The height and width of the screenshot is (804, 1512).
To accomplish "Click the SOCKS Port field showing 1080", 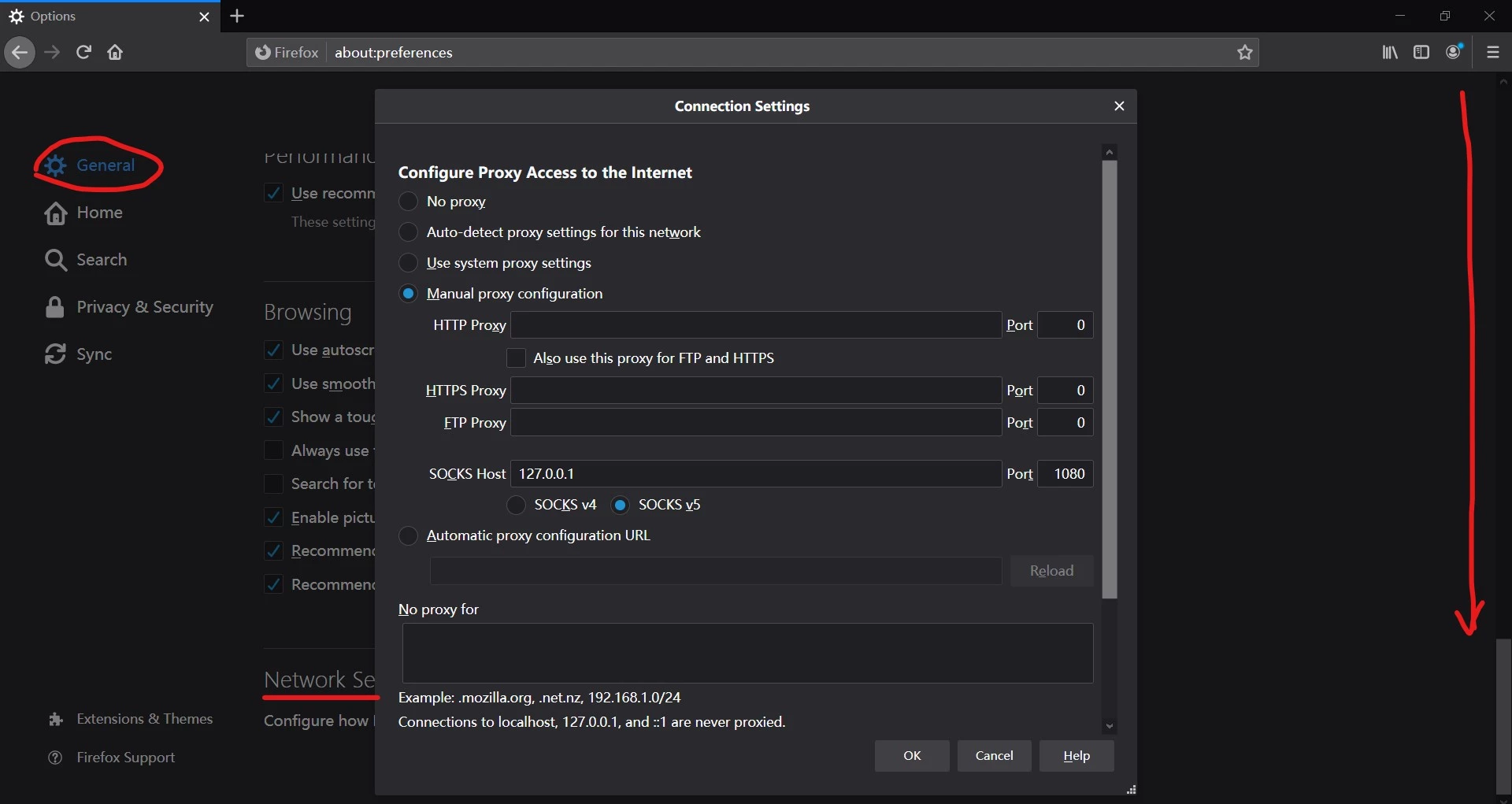I will pos(1065,474).
